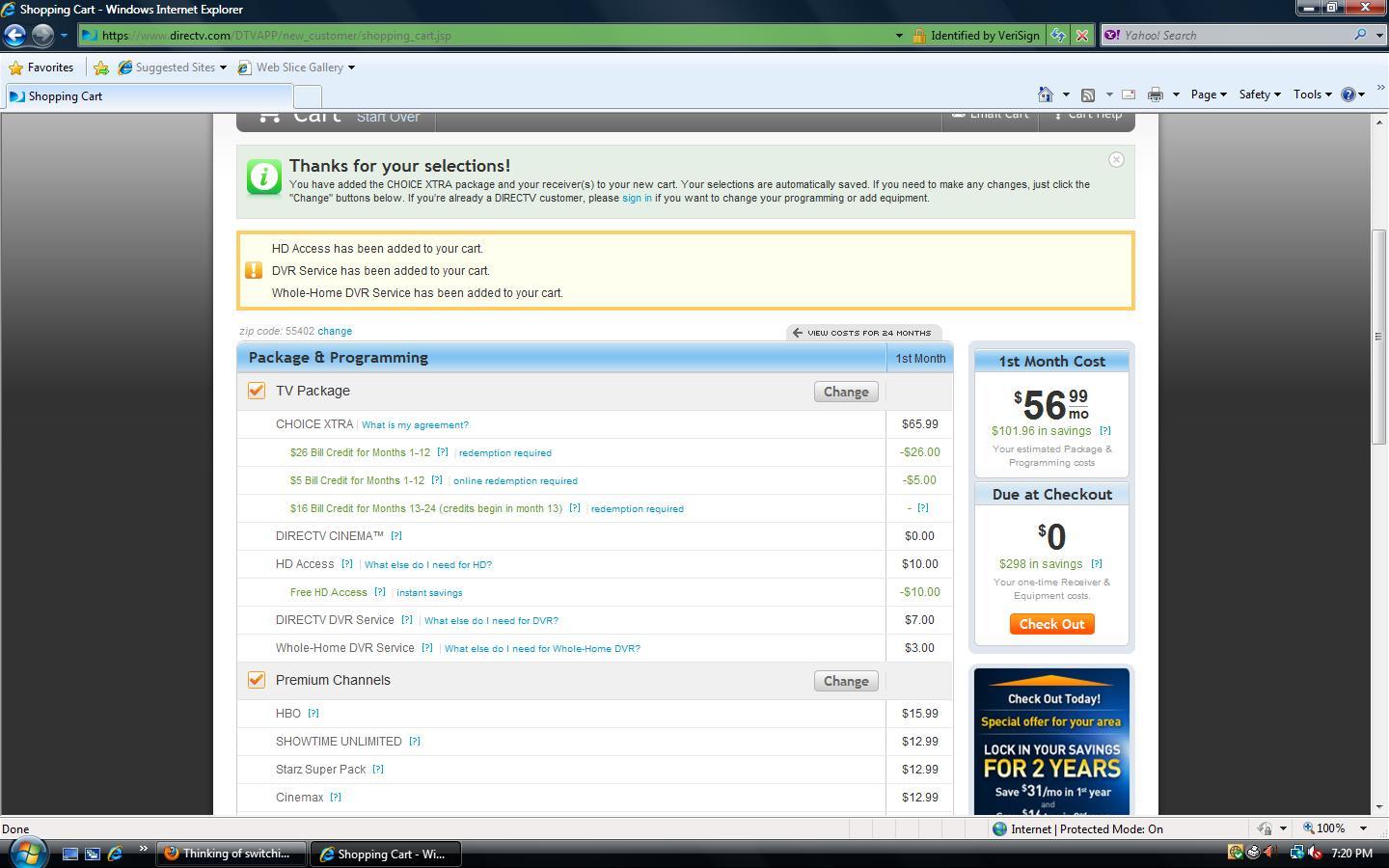Click the browser Back arrow button
Screen dimensions: 1389x868
(14, 36)
